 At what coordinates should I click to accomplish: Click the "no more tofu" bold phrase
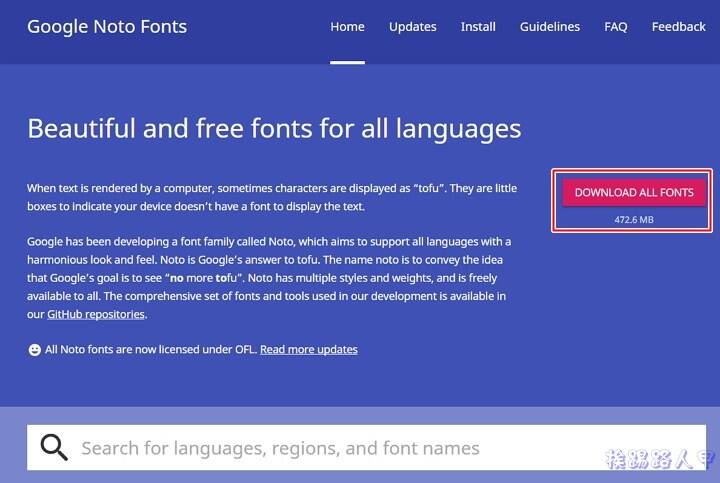203,278
